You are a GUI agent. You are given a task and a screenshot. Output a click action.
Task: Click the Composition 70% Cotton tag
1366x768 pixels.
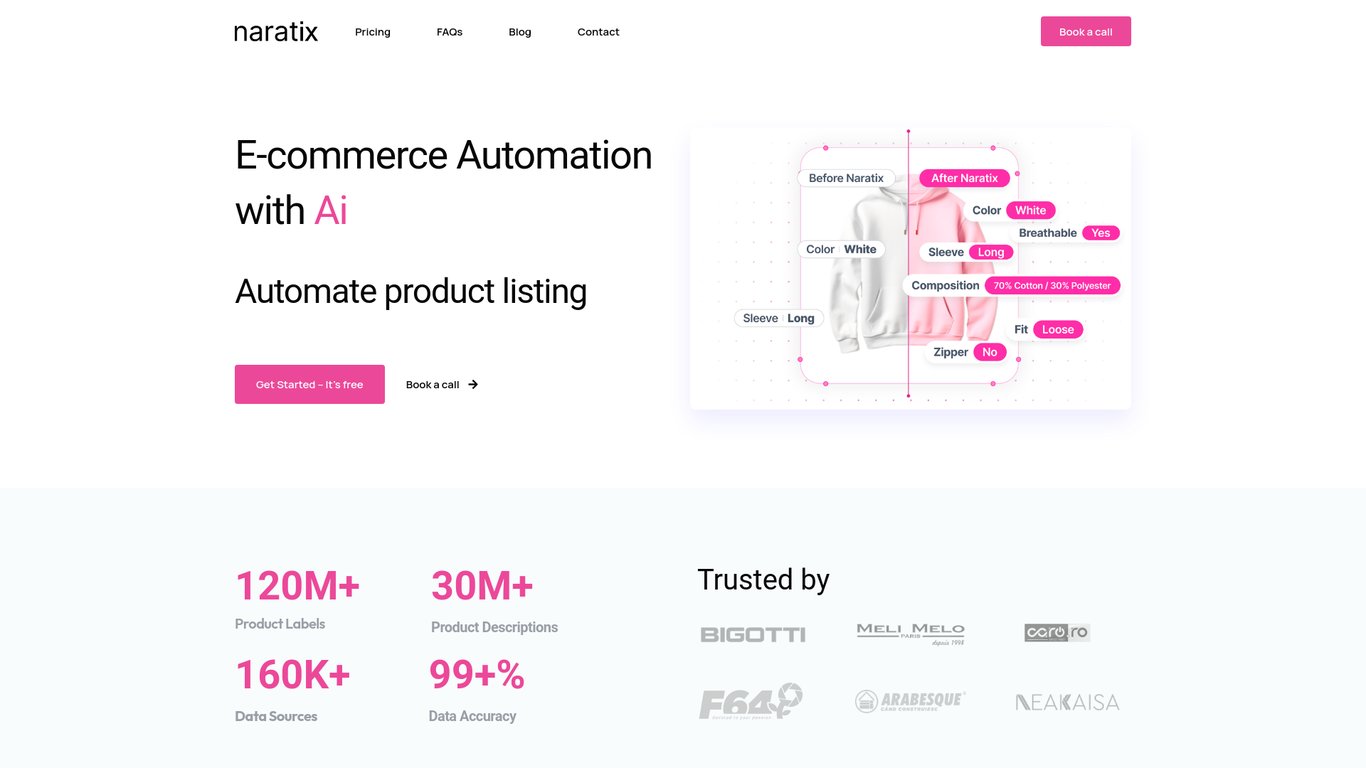tap(1012, 285)
